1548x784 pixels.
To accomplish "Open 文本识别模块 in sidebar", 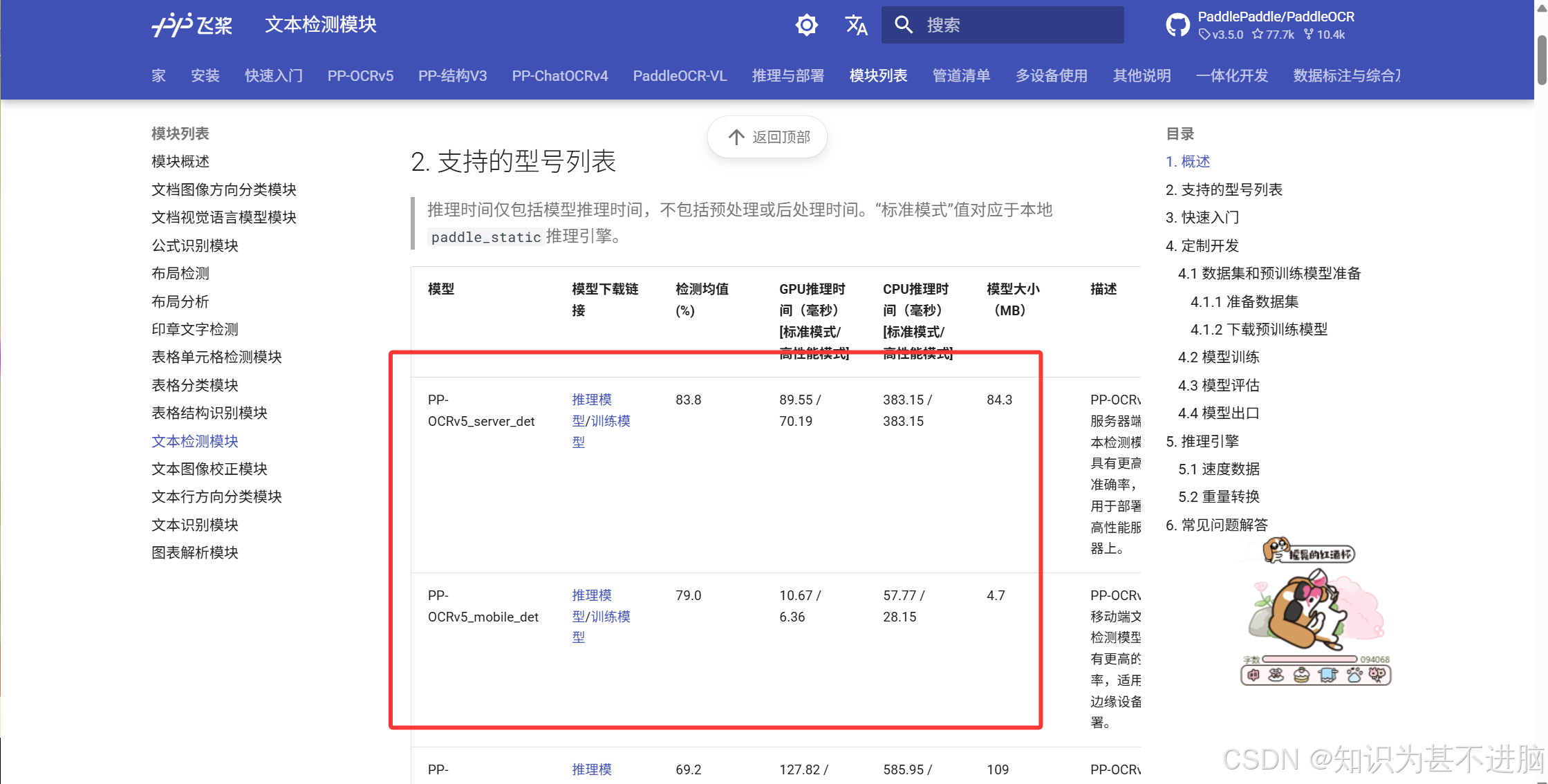I will point(195,525).
